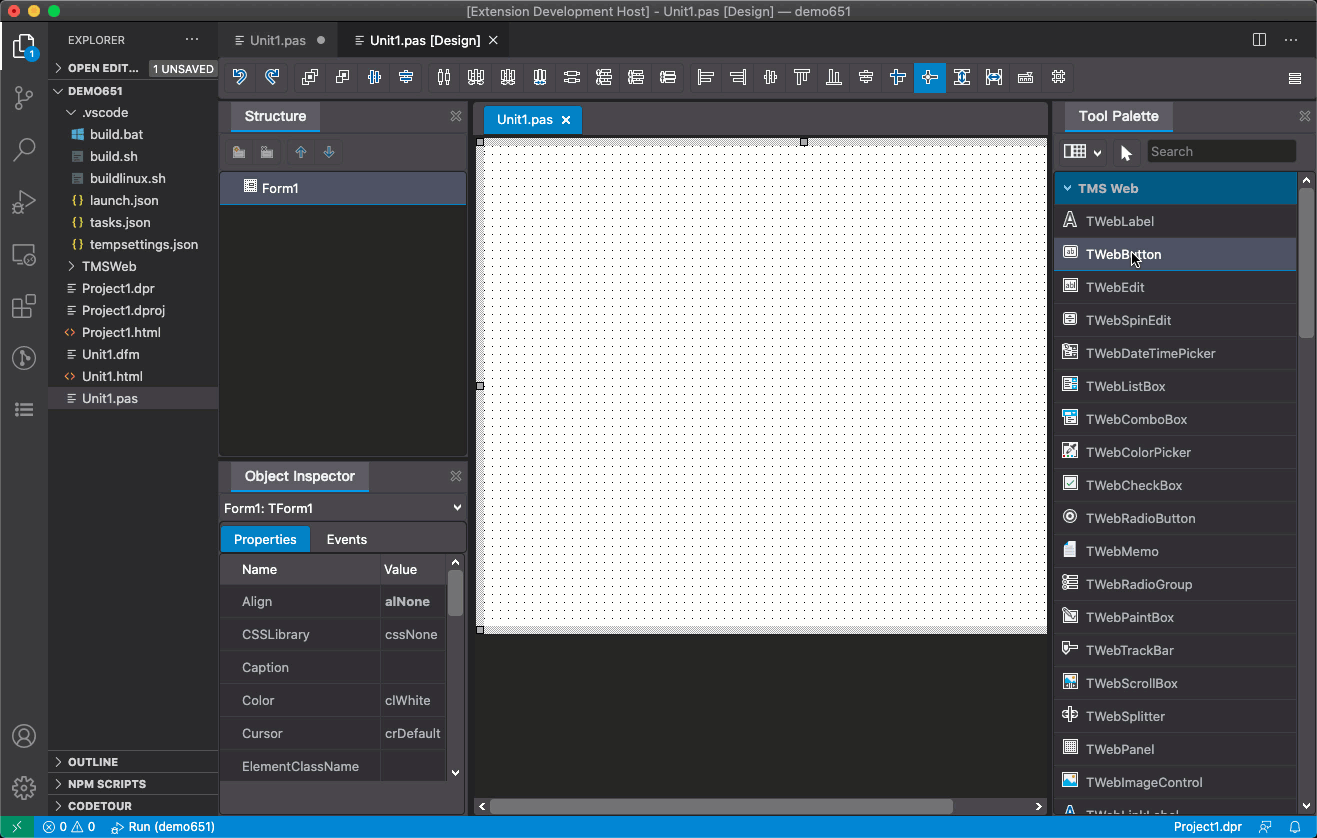Click the grid icon ending the designer toolbar
The height and width of the screenshot is (838, 1317).
1058,77
